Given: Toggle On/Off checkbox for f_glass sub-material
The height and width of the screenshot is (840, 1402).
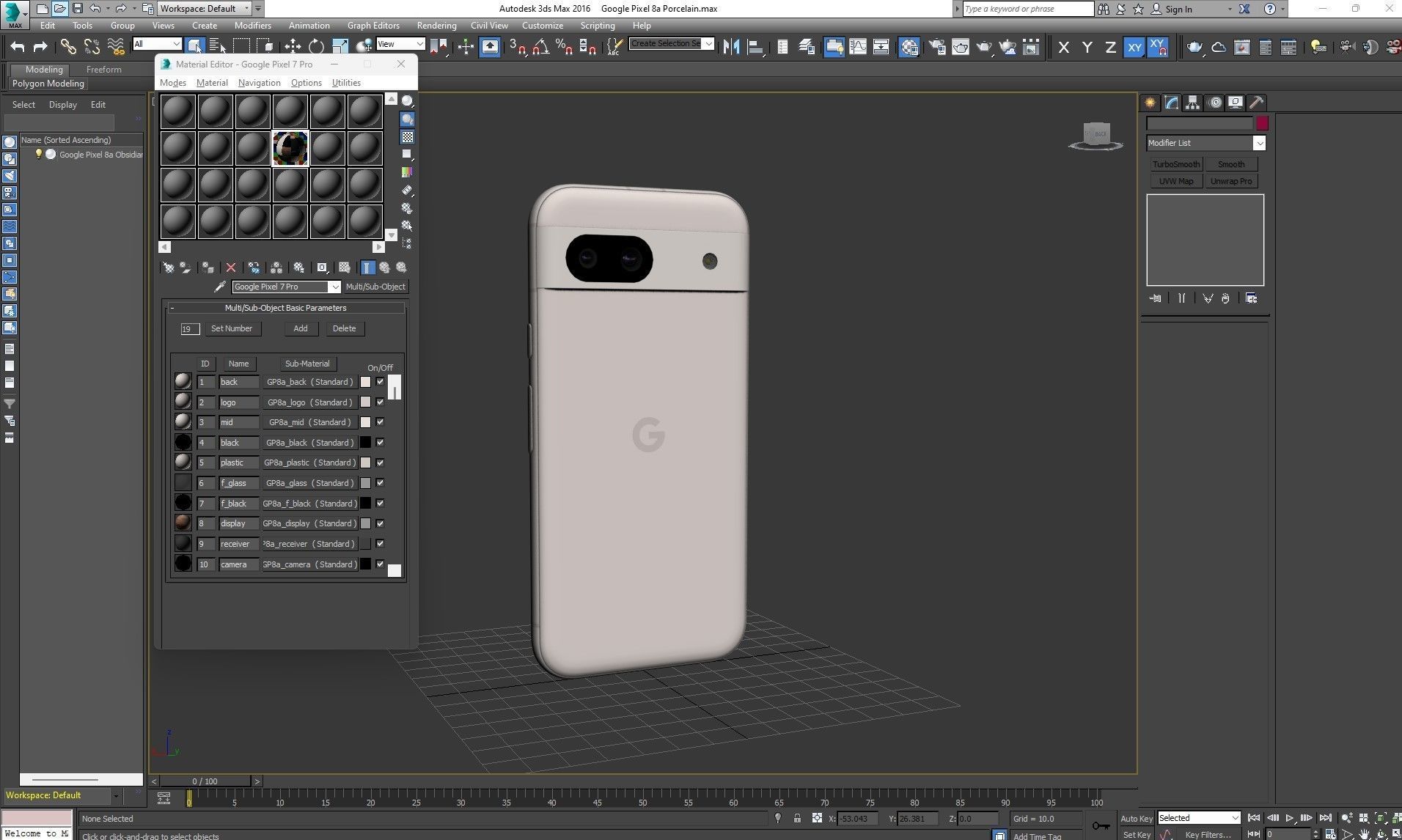Looking at the screenshot, I should point(380,483).
